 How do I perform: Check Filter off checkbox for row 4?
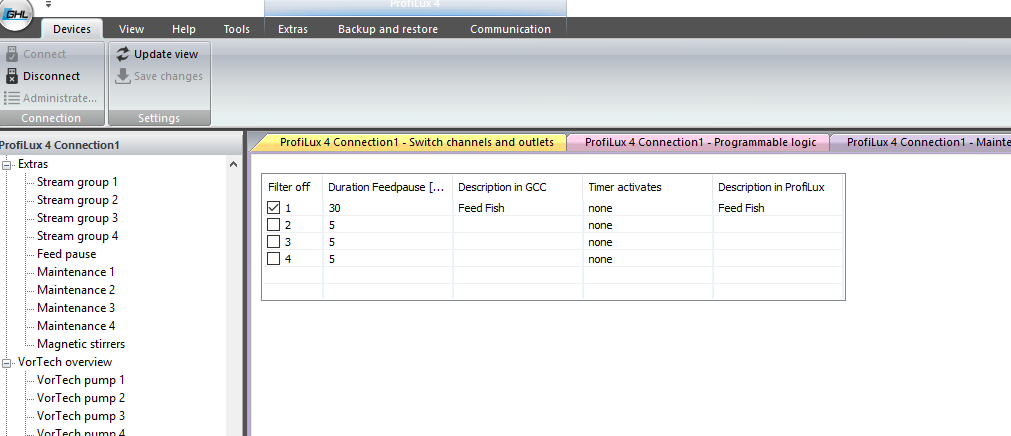coord(273,259)
